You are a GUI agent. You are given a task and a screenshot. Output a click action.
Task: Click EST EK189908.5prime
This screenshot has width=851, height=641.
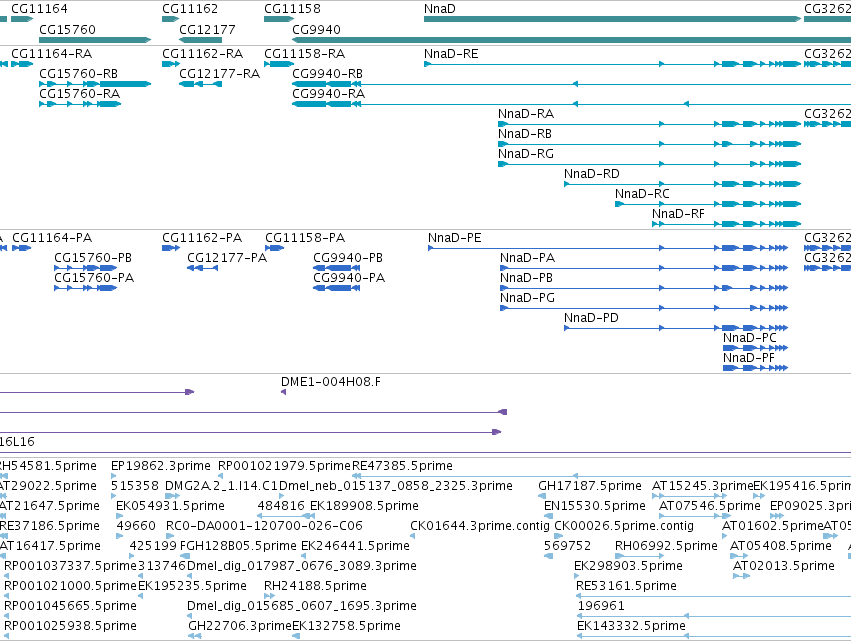[x=364, y=506]
